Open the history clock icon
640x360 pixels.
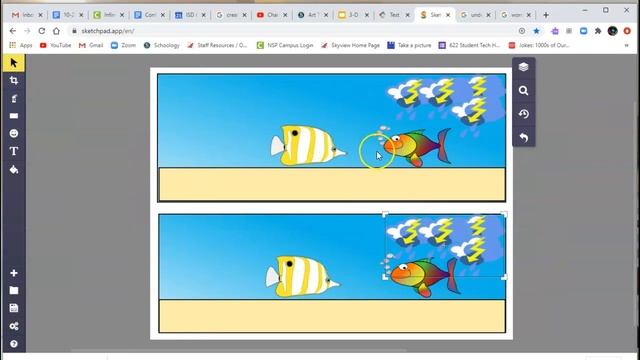pos(523,114)
